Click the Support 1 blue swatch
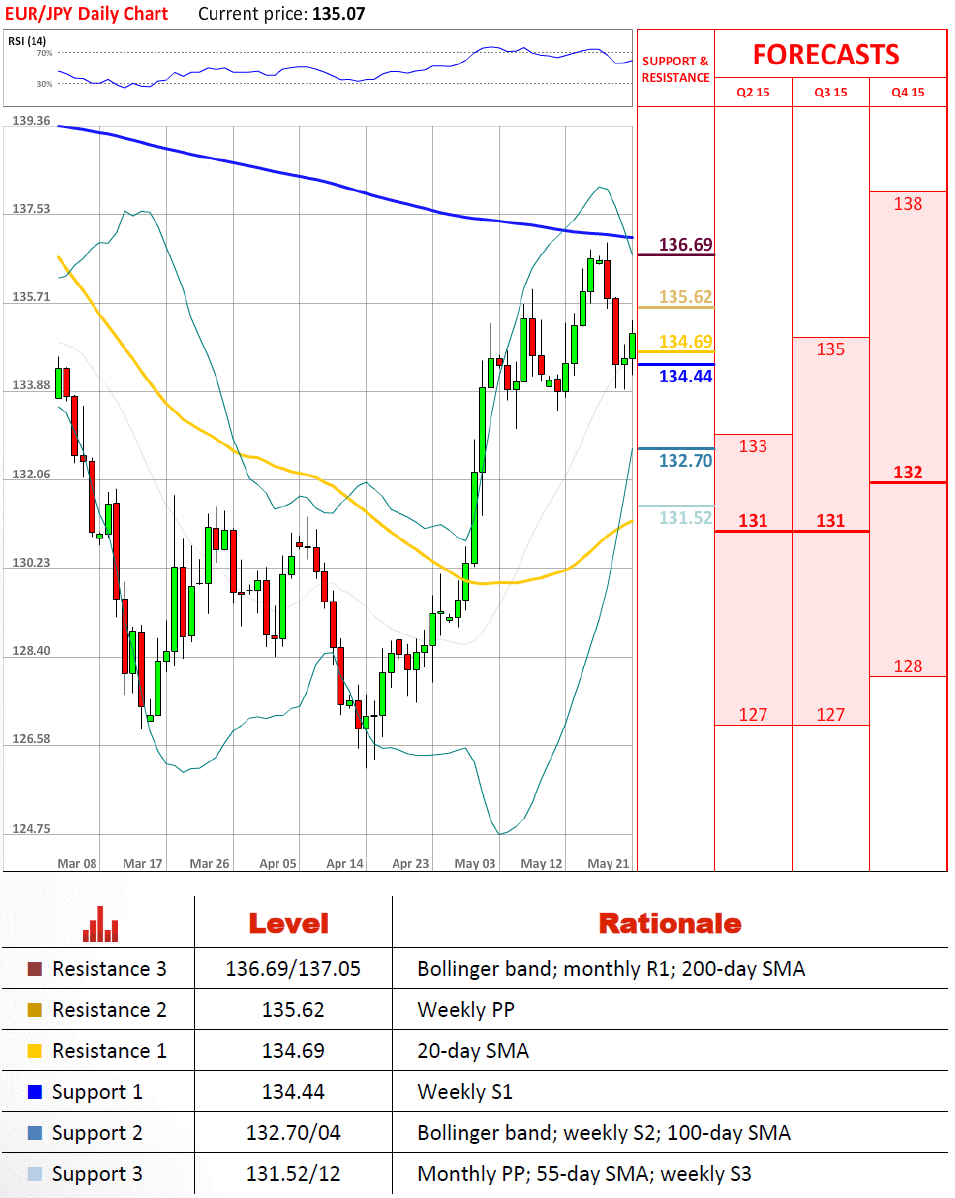 34,1092
